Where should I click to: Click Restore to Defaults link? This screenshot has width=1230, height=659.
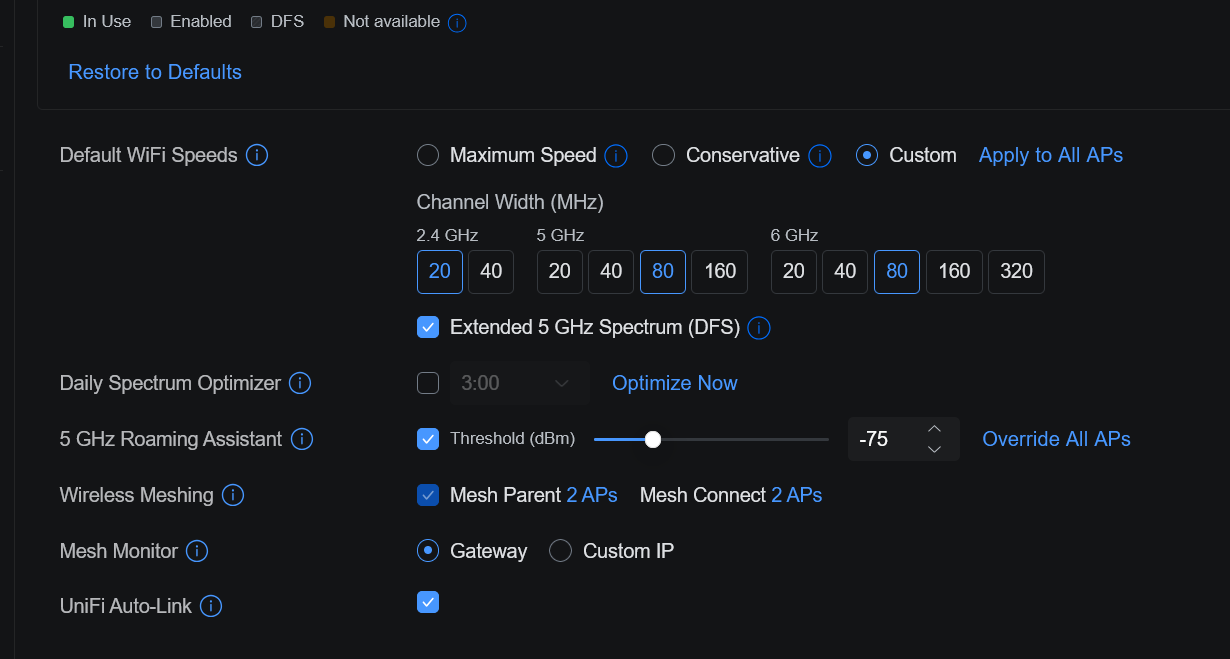pos(155,72)
